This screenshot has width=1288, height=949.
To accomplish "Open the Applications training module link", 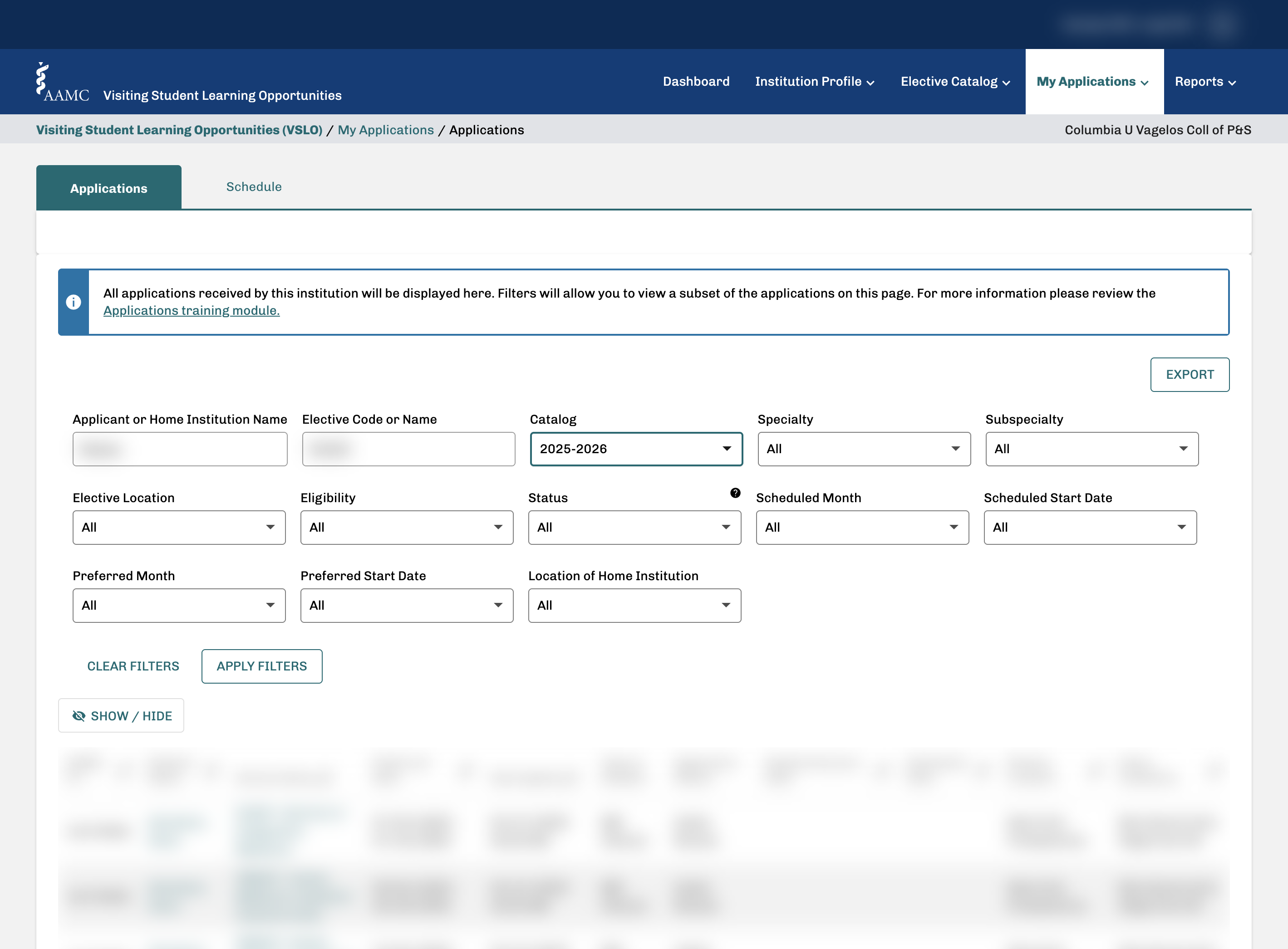I will (x=192, y=310).
